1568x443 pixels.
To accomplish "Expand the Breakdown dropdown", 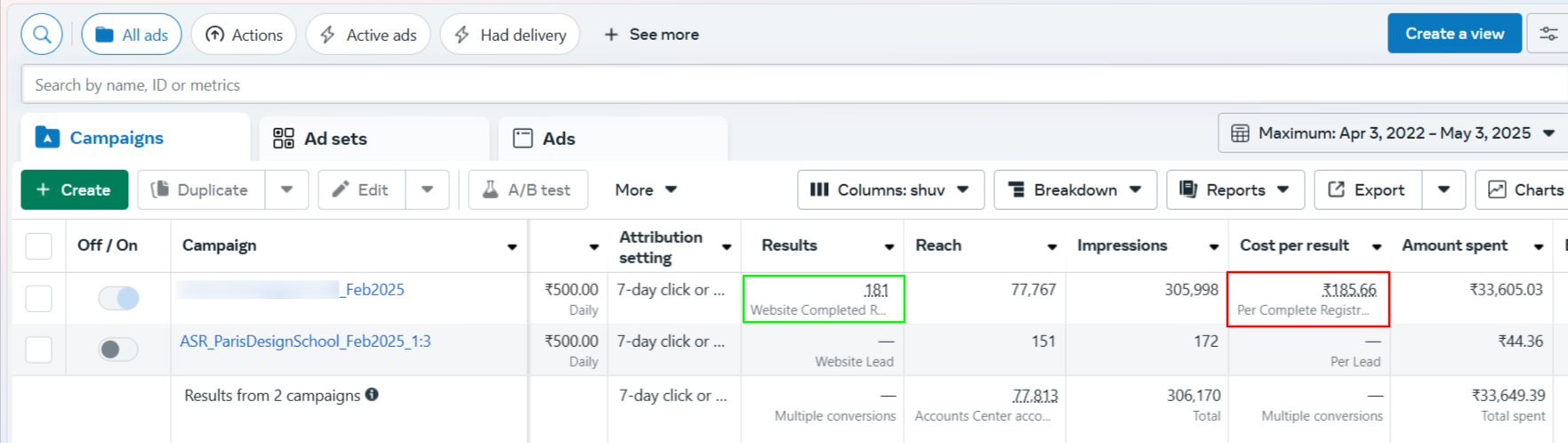I will click(x=1074, y=189).
